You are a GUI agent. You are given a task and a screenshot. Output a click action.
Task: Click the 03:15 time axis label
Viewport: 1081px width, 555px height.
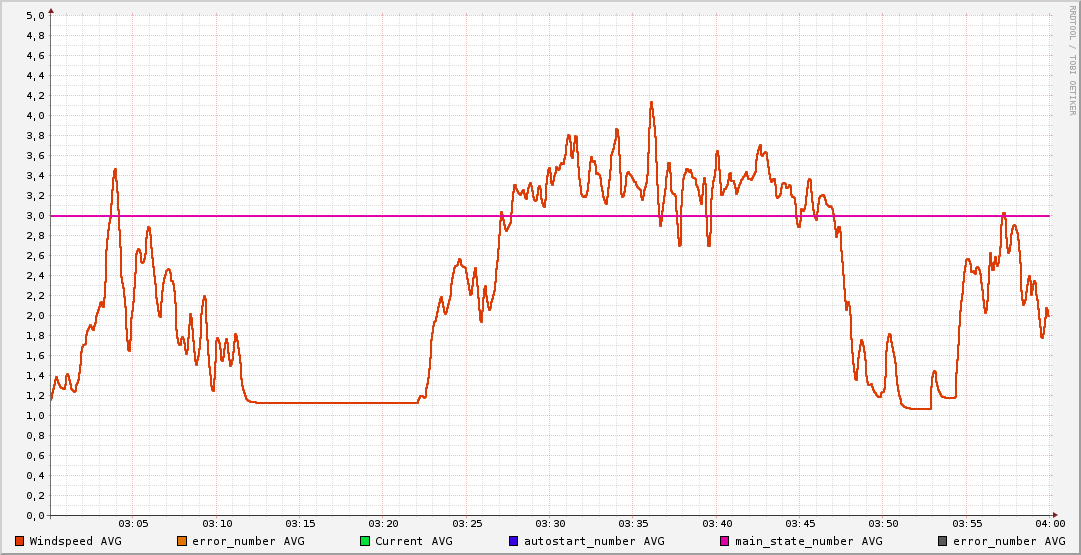point(300,525)
